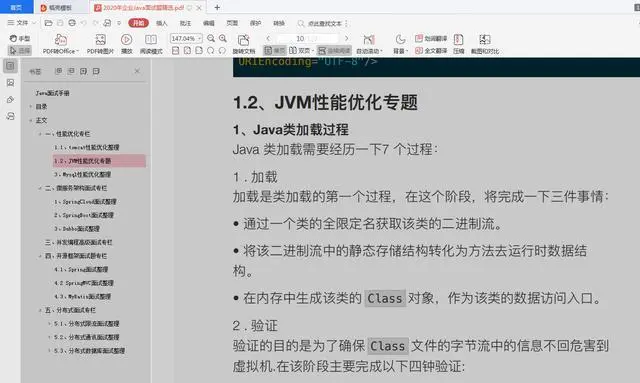Viewport: 640px width, 383px height.
Task: Open the PDF转Office converter
Action: click(x=60, y=44)
